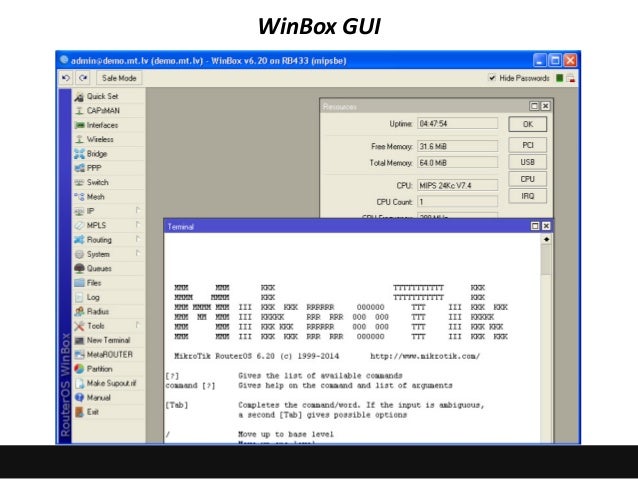The width and height of the screenshot is (638, 479).
Task: Click the Undo arrow icon in toolbar
Action: (66, 78)
